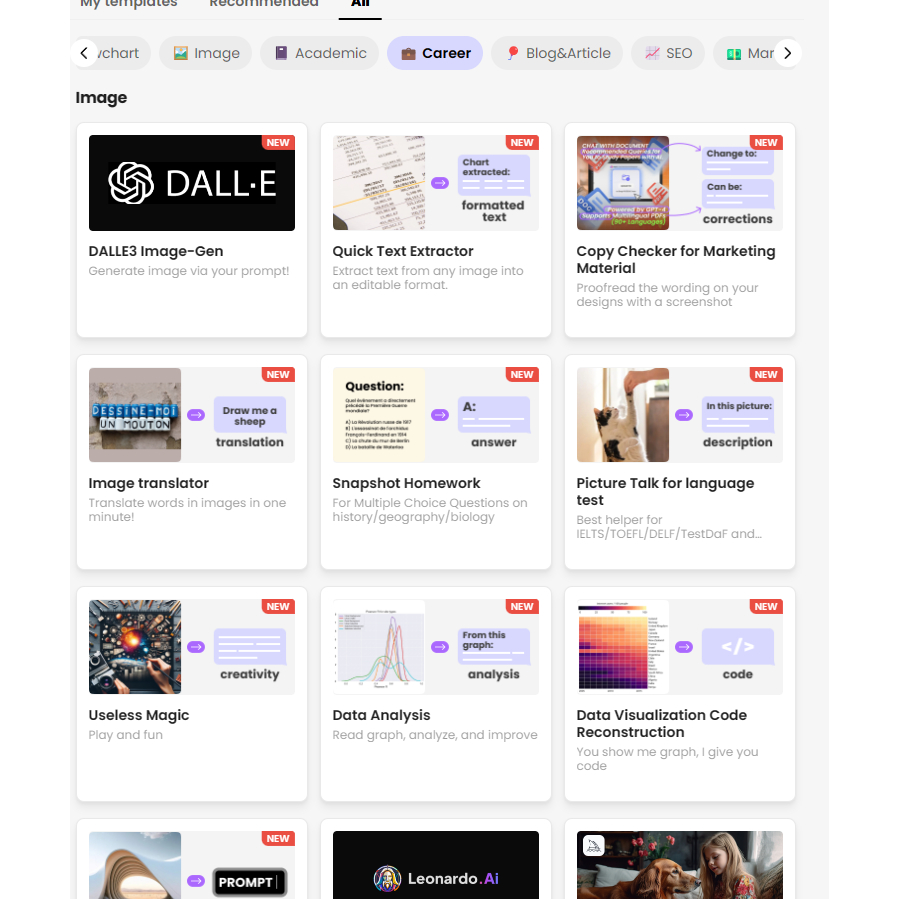Open the DALL·E thumbnail image
Screen dimensions: 899x899
point(192,183)
